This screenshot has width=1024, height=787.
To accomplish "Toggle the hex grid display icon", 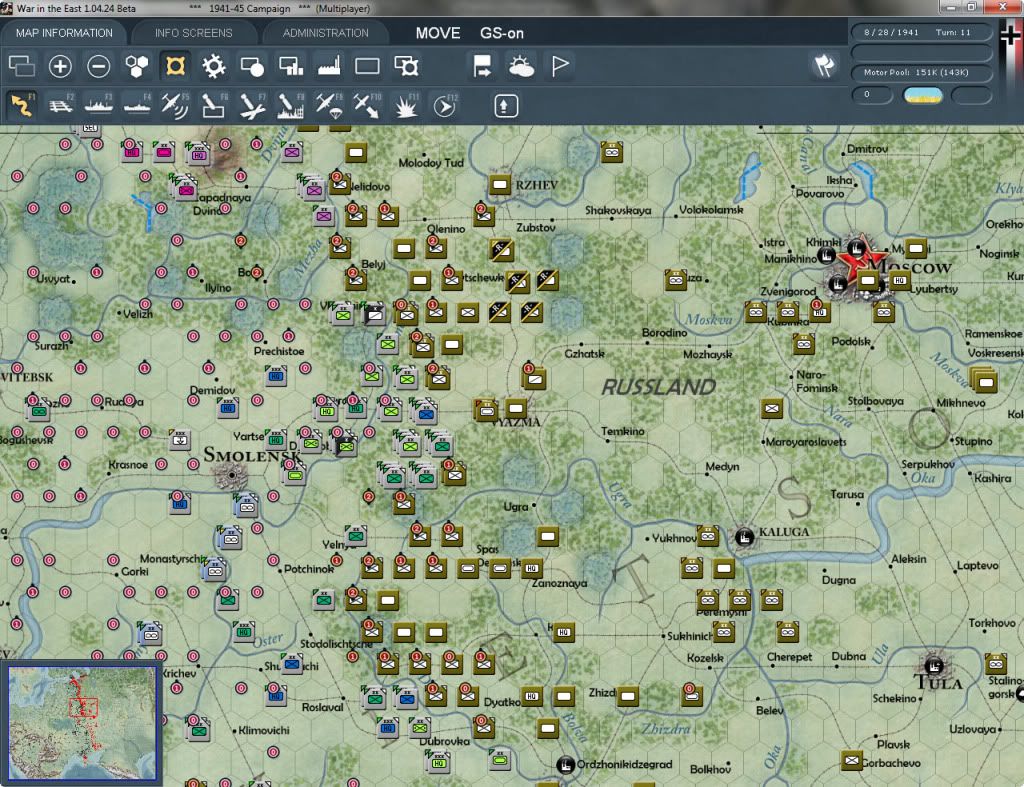I will pyautogui.click(x=136, y=66).
